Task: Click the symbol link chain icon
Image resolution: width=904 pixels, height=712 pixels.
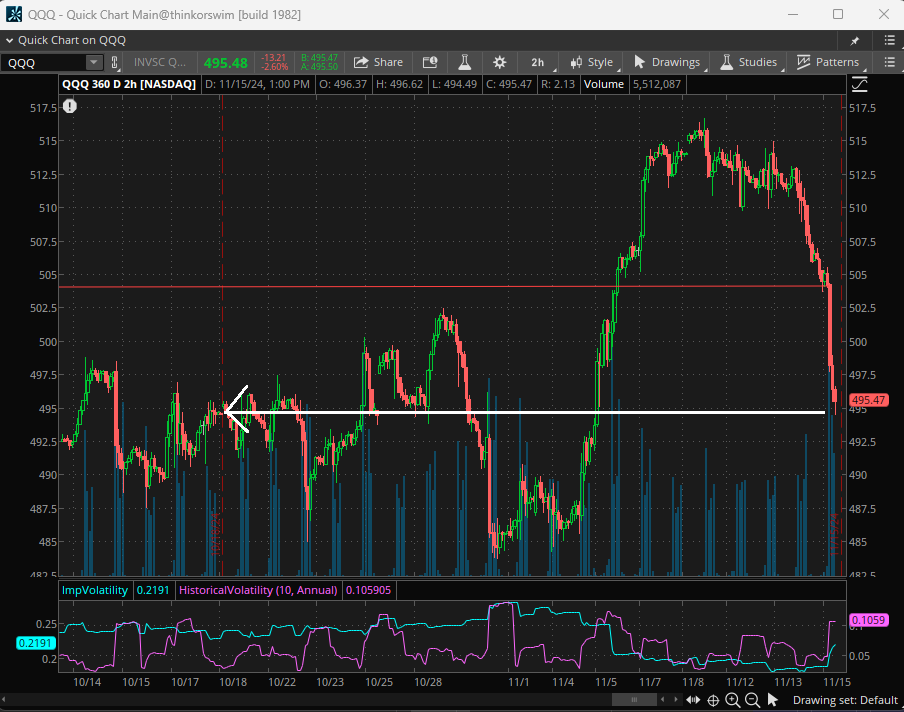Action: pos(114,62)
